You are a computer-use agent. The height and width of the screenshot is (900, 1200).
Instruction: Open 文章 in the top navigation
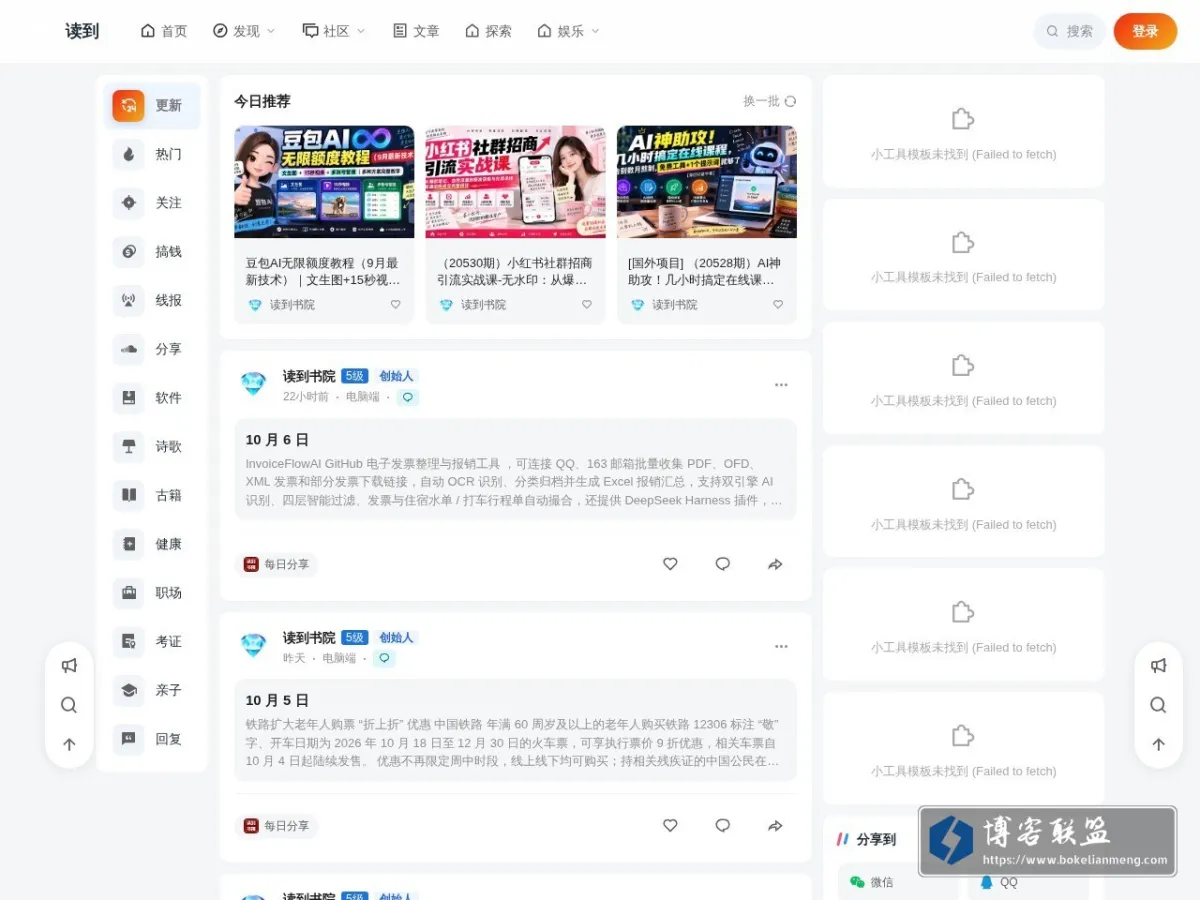(x=416, y=31)
